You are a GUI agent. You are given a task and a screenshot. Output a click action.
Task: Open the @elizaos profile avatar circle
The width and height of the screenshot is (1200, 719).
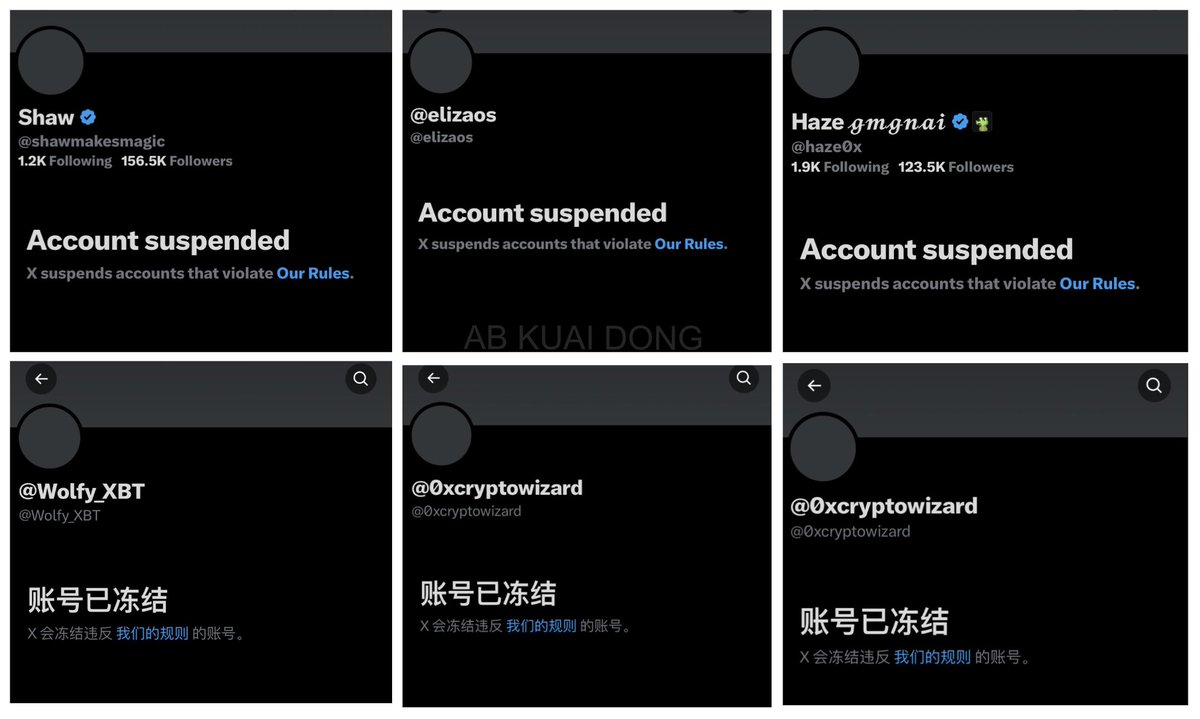(441, 62)
